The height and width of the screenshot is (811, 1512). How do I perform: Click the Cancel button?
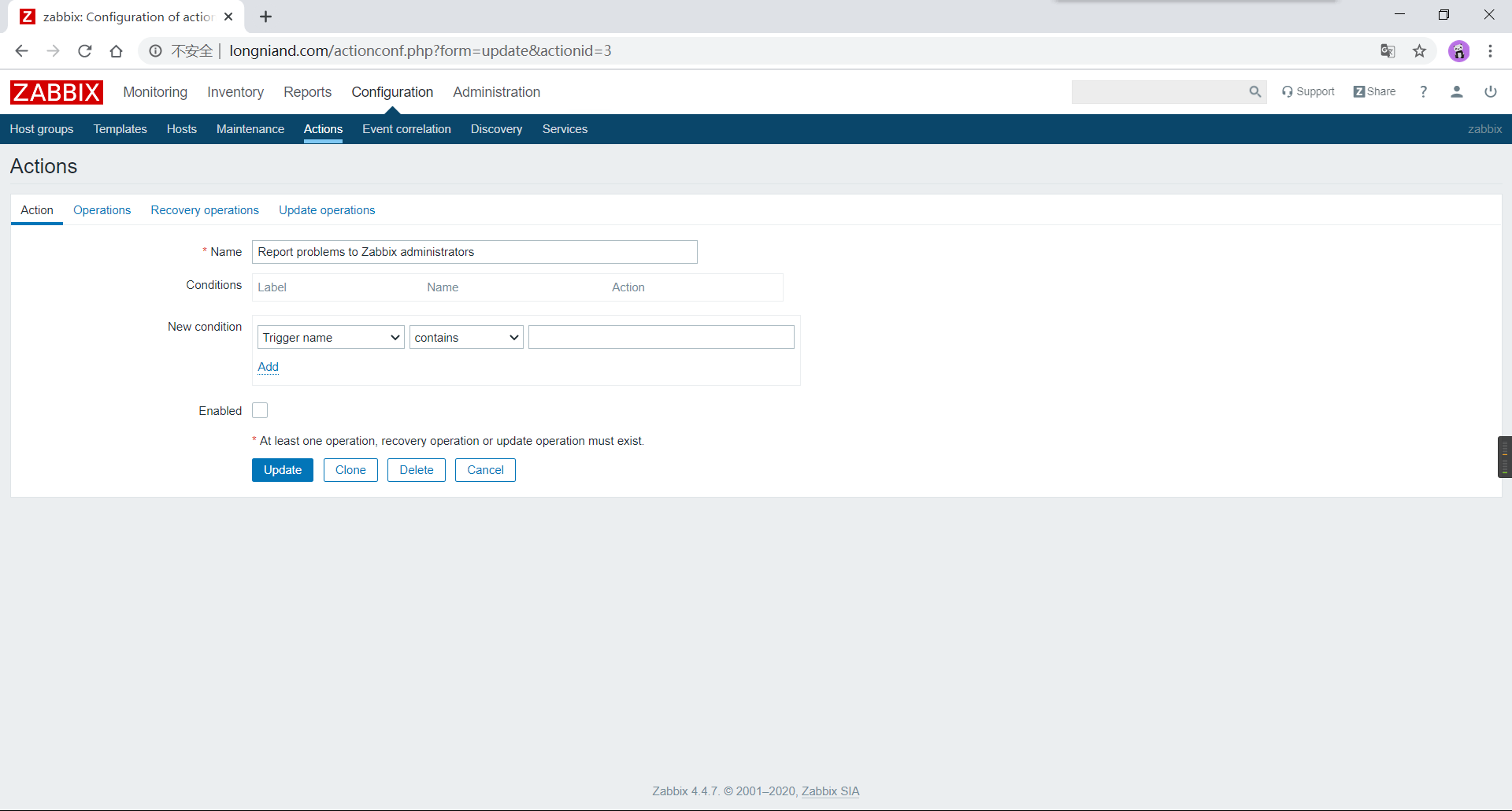[x=485, y=470]
